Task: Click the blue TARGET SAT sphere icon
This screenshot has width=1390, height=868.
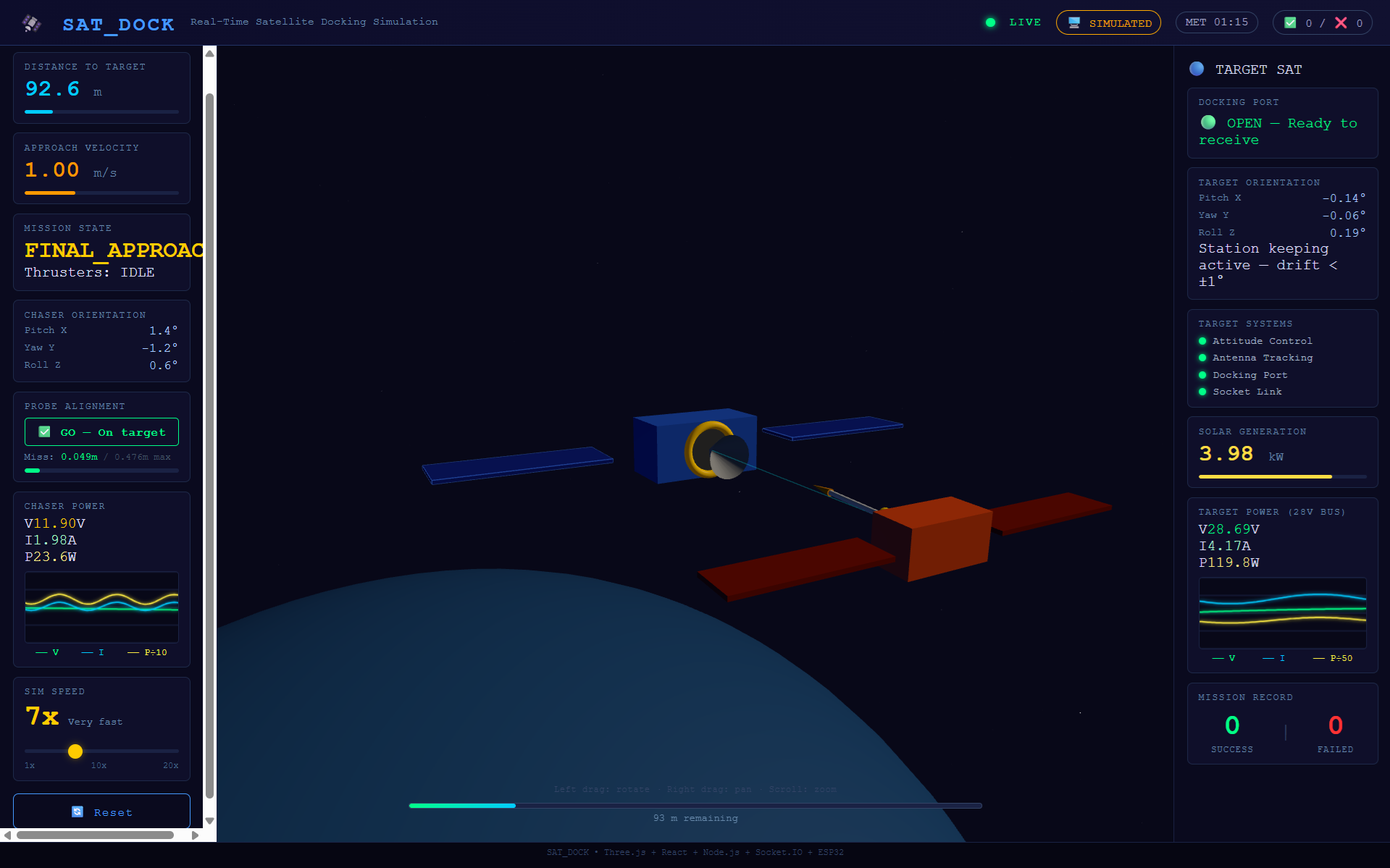Action: click(1197, 69)
